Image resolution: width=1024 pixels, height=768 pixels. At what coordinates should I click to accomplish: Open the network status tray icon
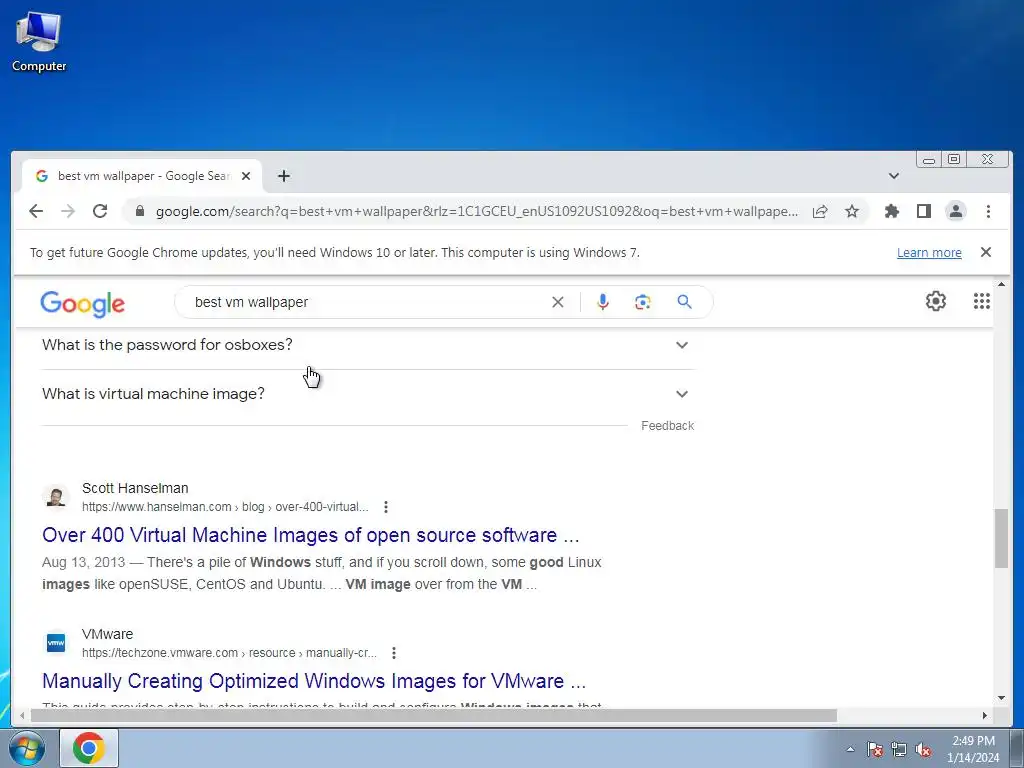[x=899, y=749]
